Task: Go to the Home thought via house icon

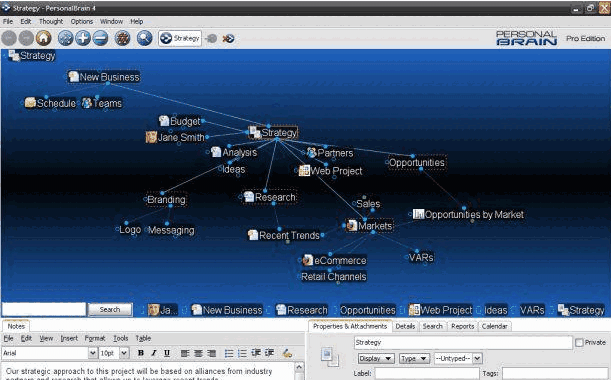Action: point(44,38)
